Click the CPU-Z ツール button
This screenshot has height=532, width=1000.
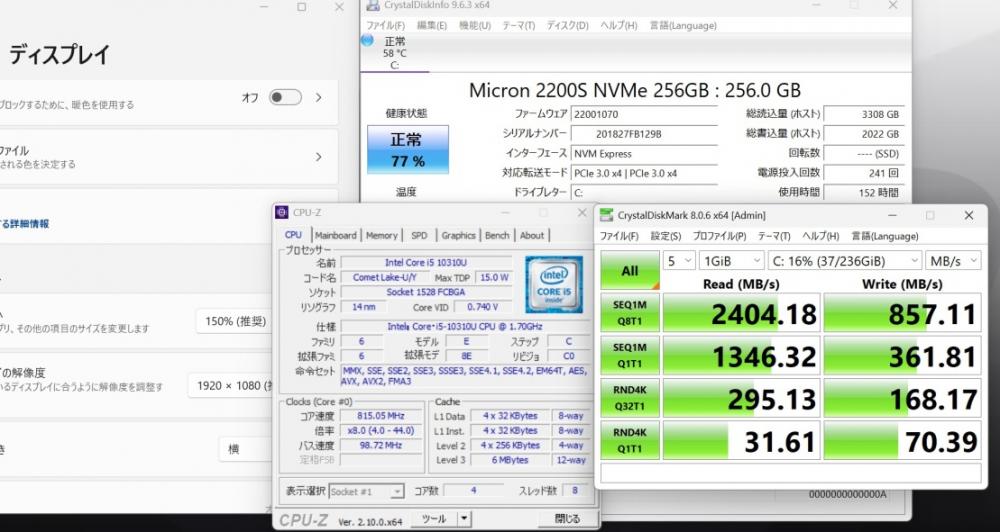point(434,519)
